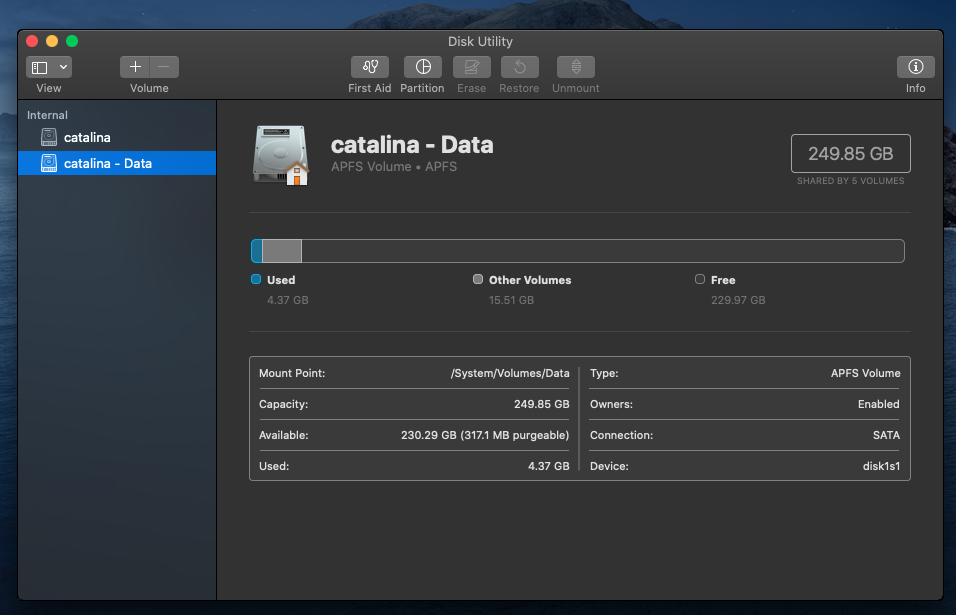Click the Type: label
This screenshot has height=615, width=956.
[x=604, y=373]
